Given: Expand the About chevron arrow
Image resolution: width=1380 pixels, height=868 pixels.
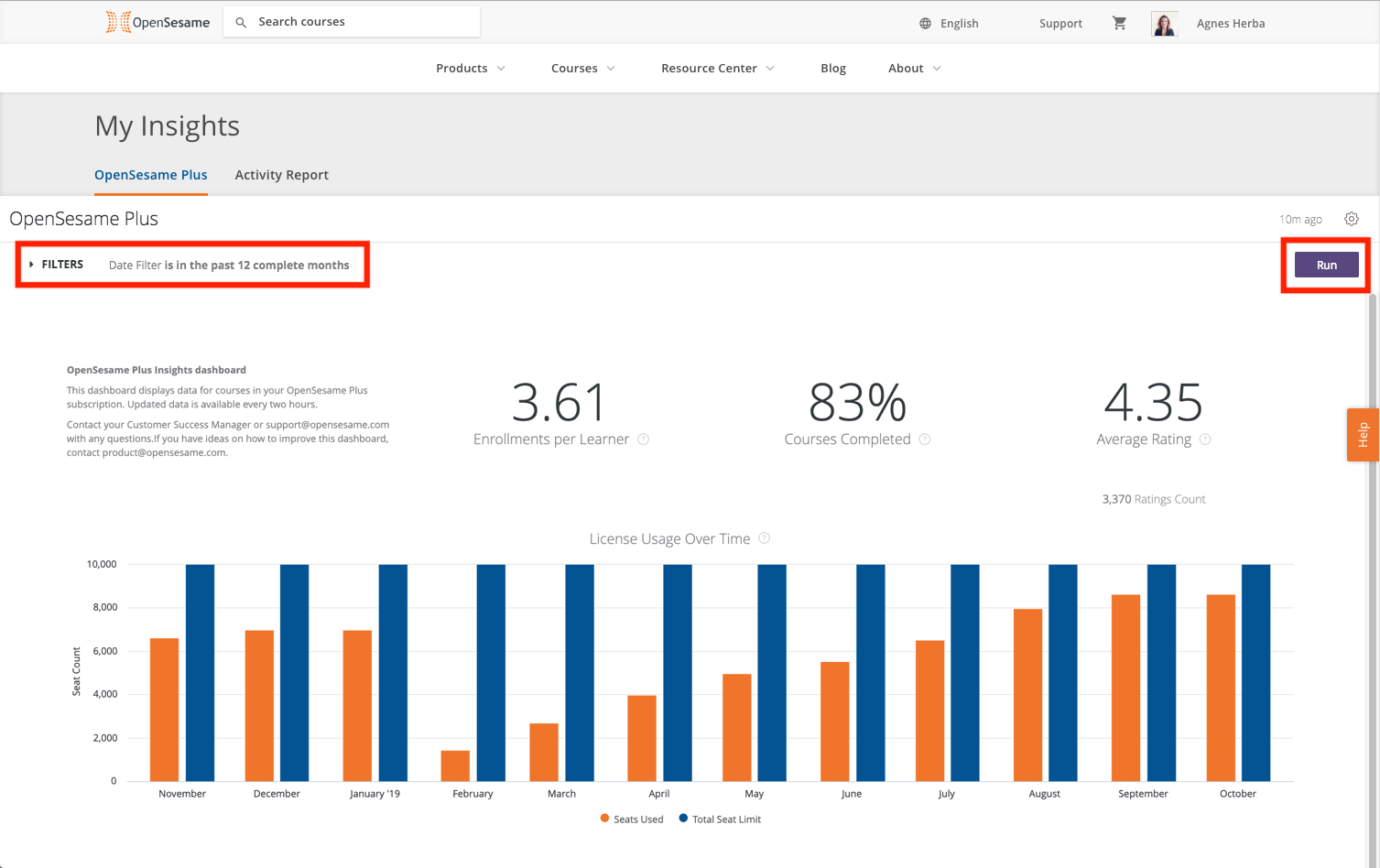Looking at the screenshot, I should tap(937, 69).
